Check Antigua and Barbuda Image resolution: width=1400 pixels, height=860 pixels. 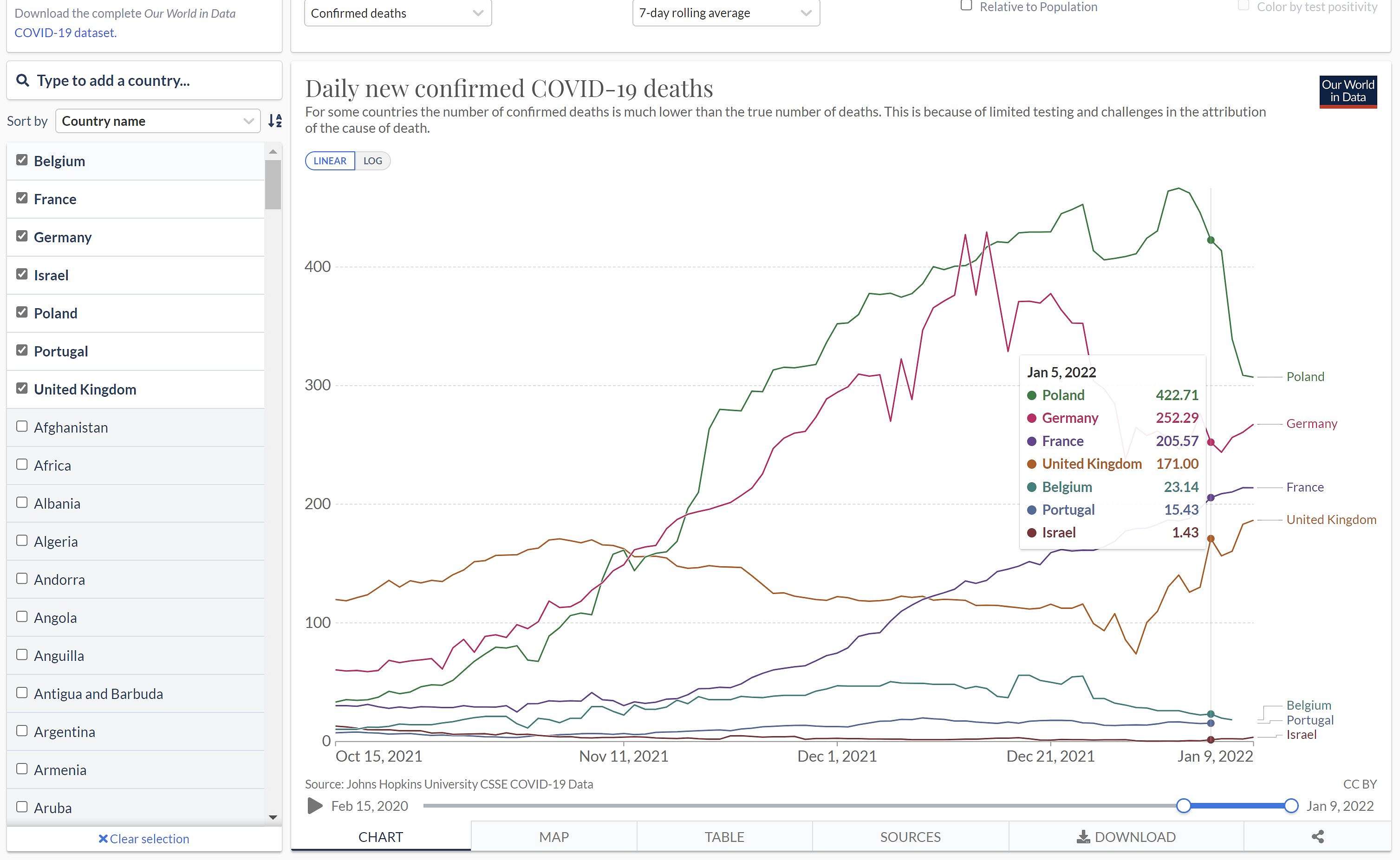[x=22, y=693]
